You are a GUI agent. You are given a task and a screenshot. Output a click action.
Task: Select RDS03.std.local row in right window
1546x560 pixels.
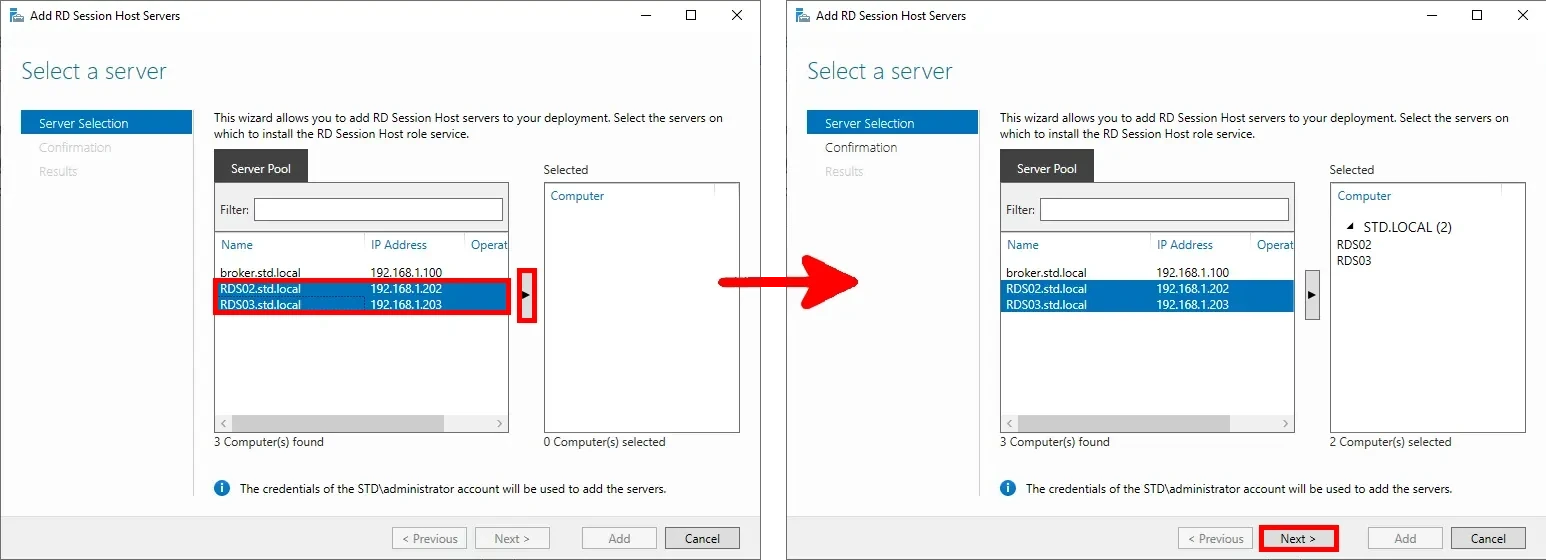coord(1147,304)
